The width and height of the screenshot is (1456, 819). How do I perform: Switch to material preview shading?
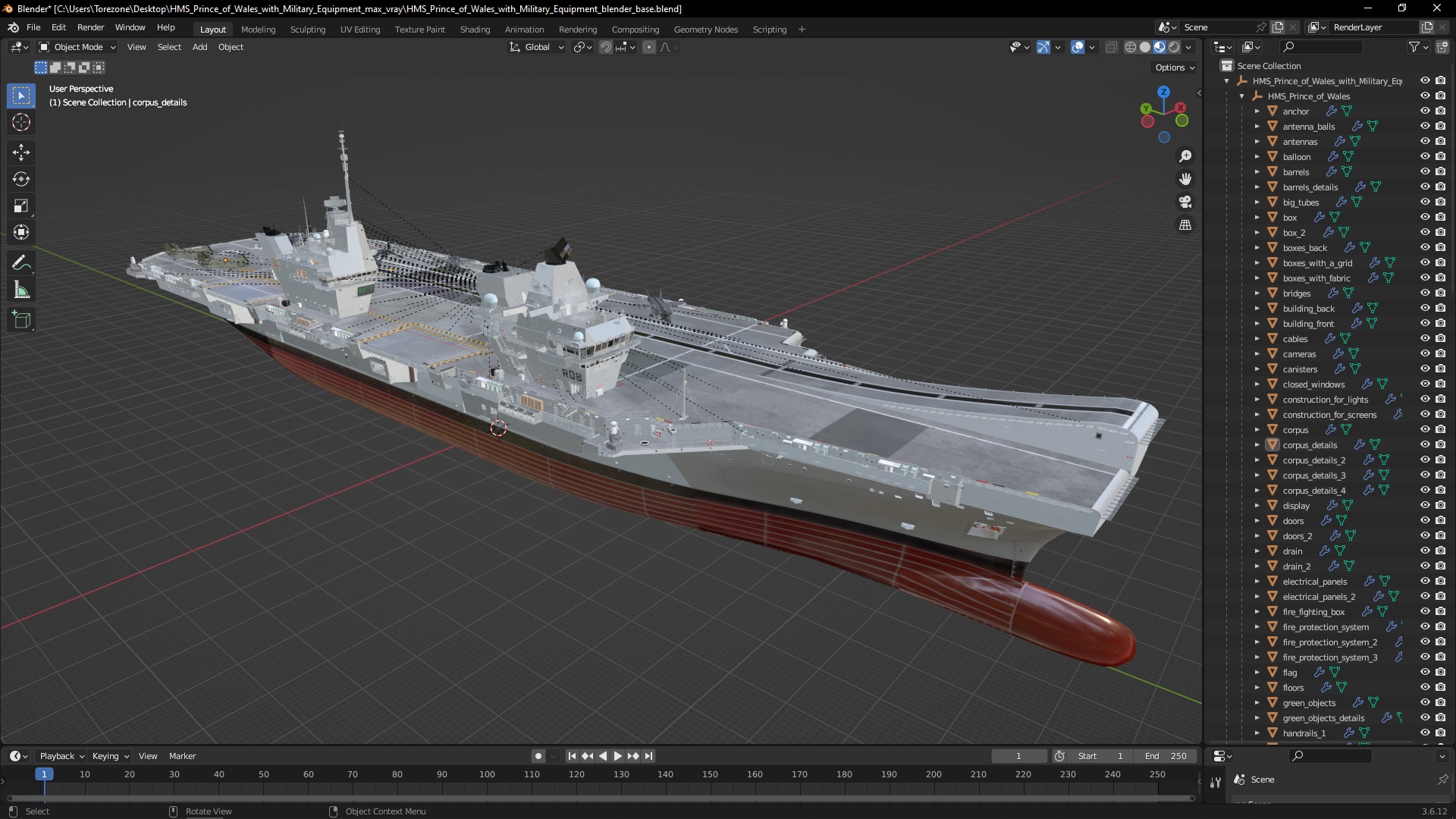tap(1159, 47)
